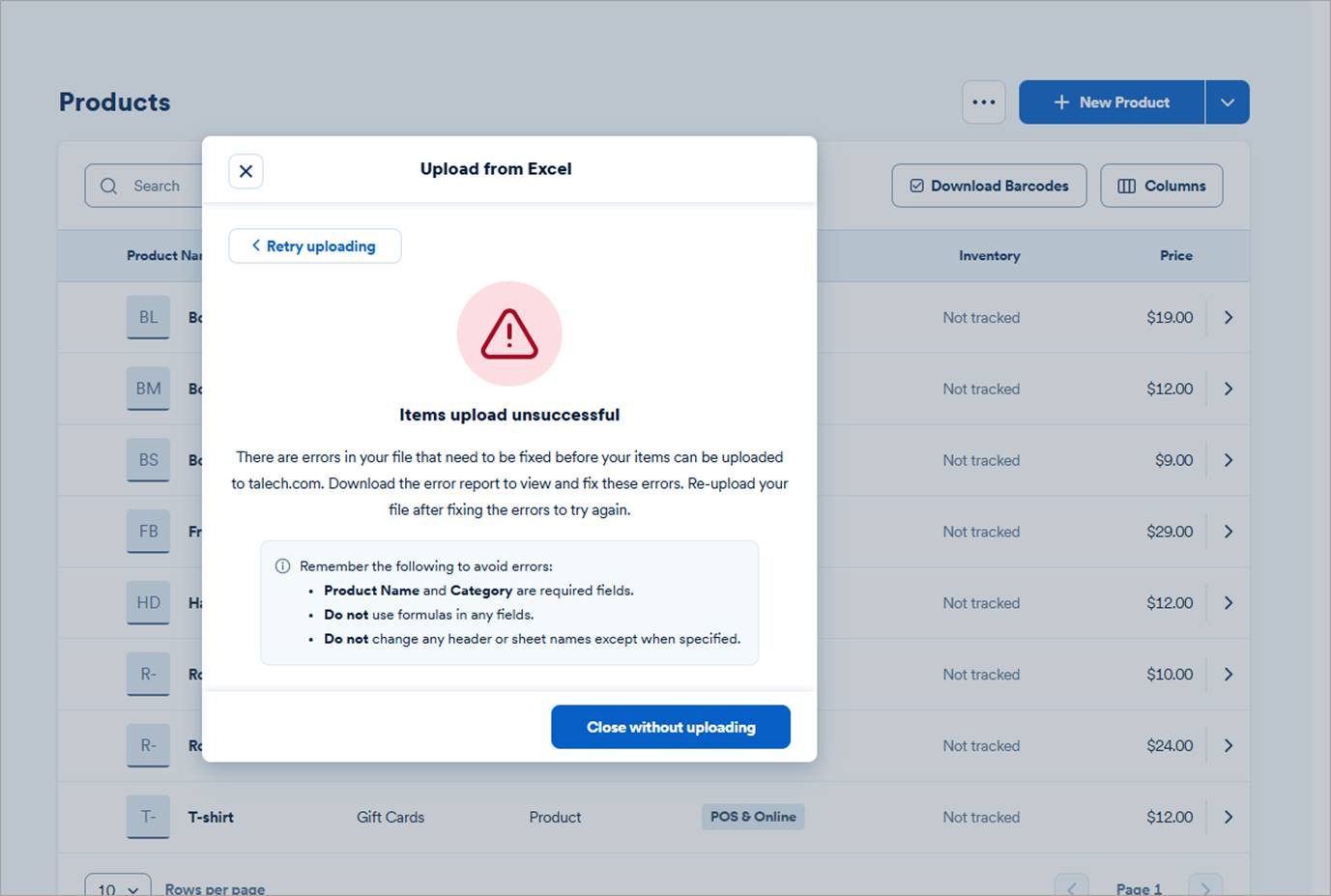Open details chevron for $24.00 row
The width and height of the screenshot is (1331, 896).
pos(1229,745)
